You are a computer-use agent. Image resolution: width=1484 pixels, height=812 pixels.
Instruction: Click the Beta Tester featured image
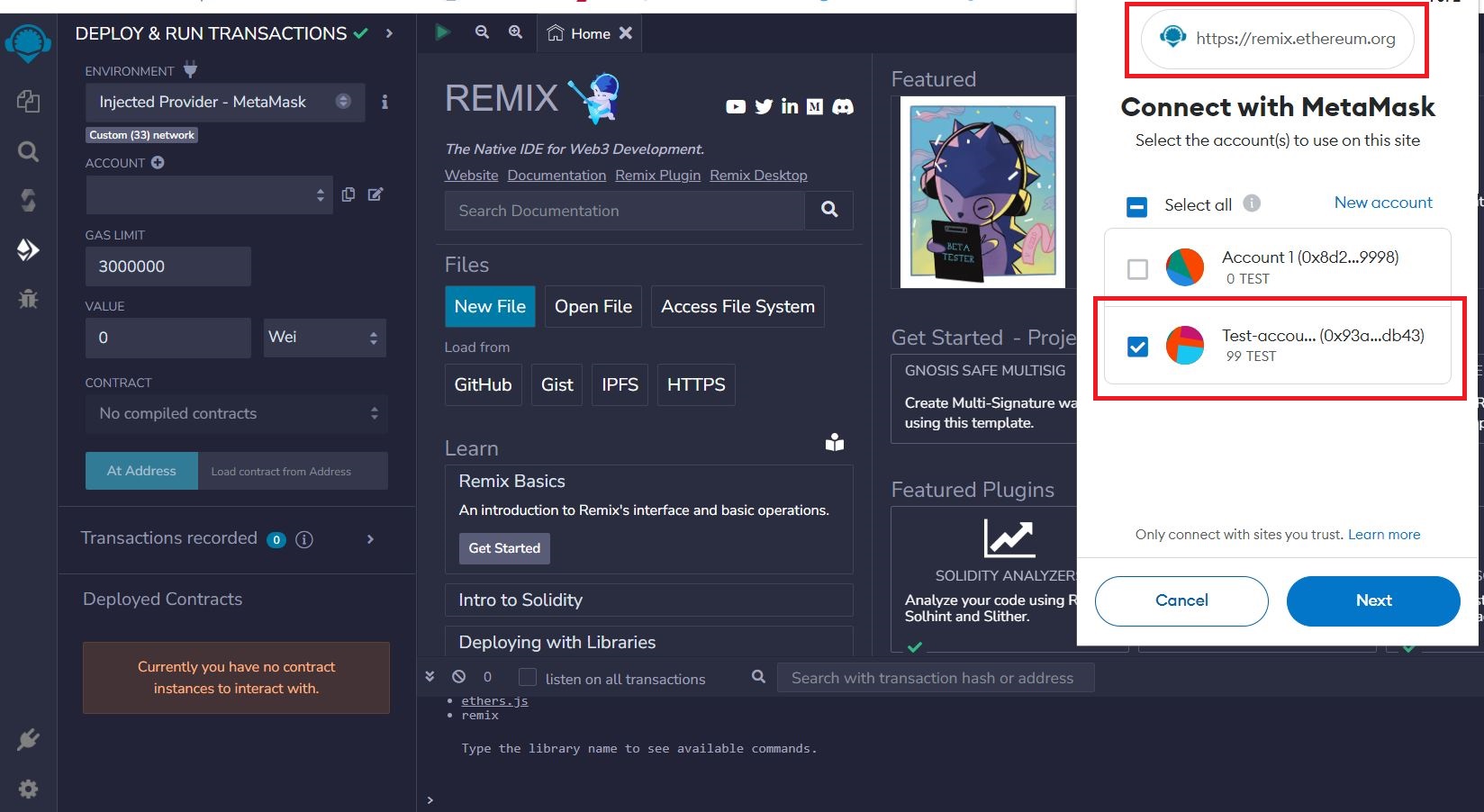(982, 192)
